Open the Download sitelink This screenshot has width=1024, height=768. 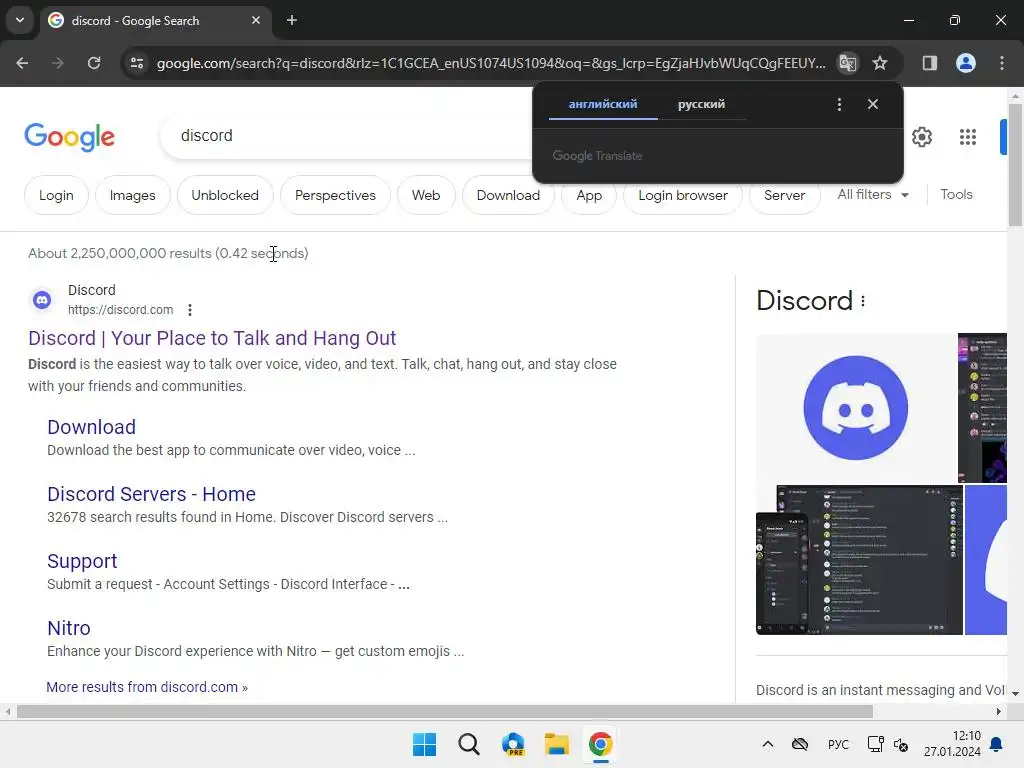91,427
